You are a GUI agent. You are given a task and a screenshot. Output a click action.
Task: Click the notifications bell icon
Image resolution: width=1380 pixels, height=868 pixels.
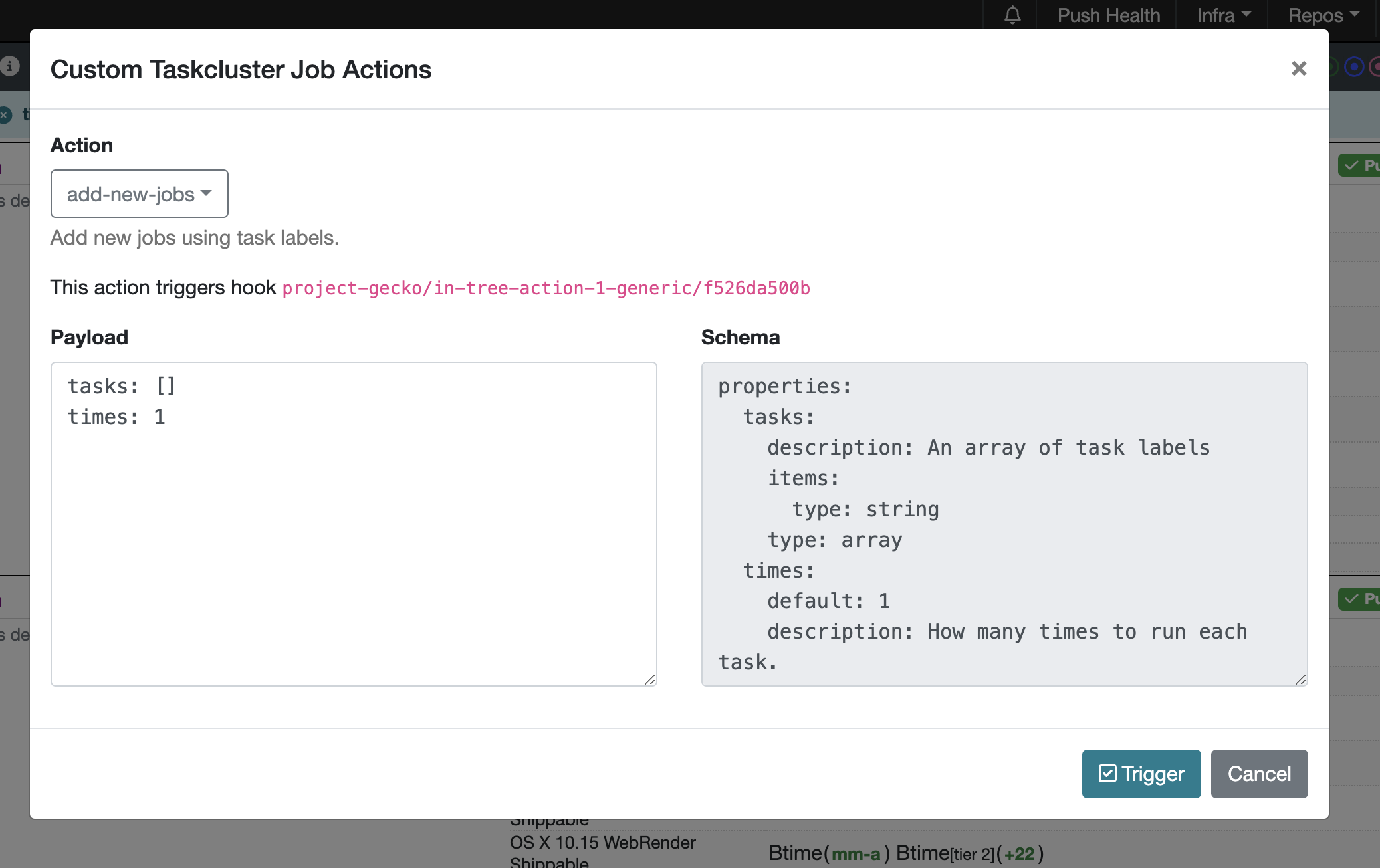[x=1012, y=15]
